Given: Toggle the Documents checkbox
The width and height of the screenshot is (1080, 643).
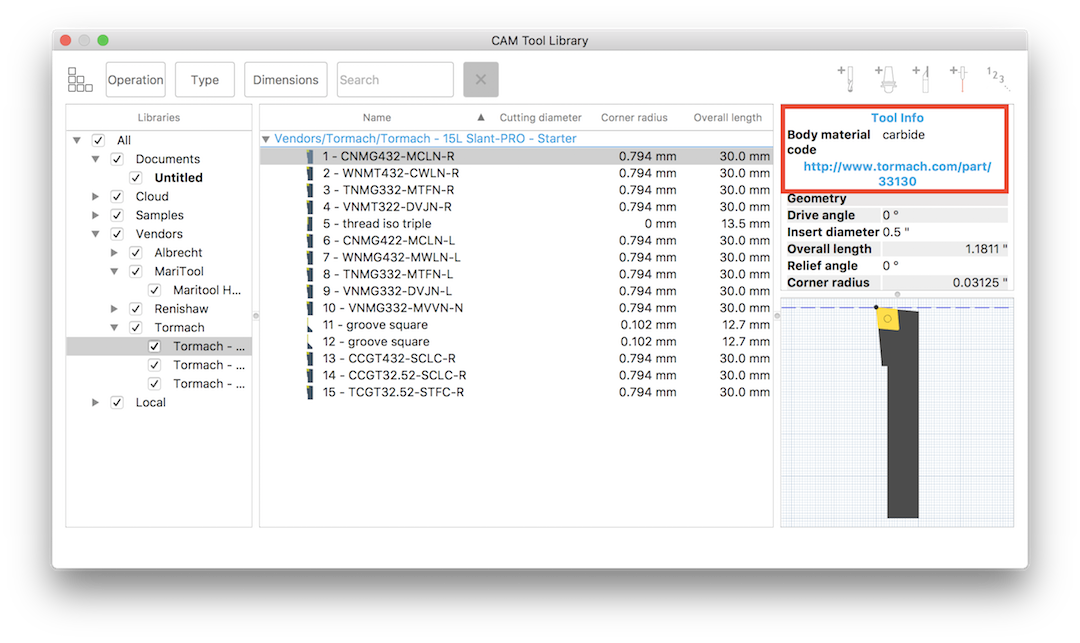Looking at the screenshot, I should pos(117,159).
